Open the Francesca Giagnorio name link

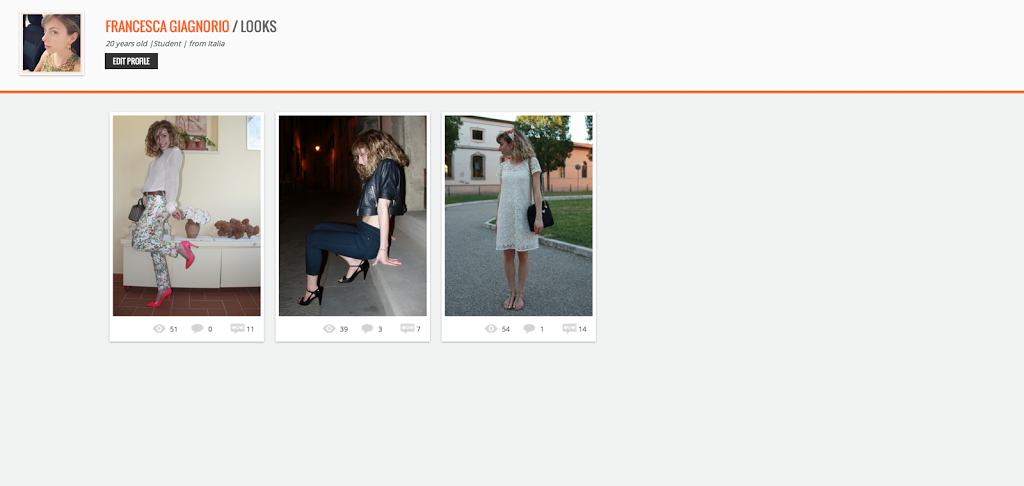pyautogui.click(x=167, y=27)
